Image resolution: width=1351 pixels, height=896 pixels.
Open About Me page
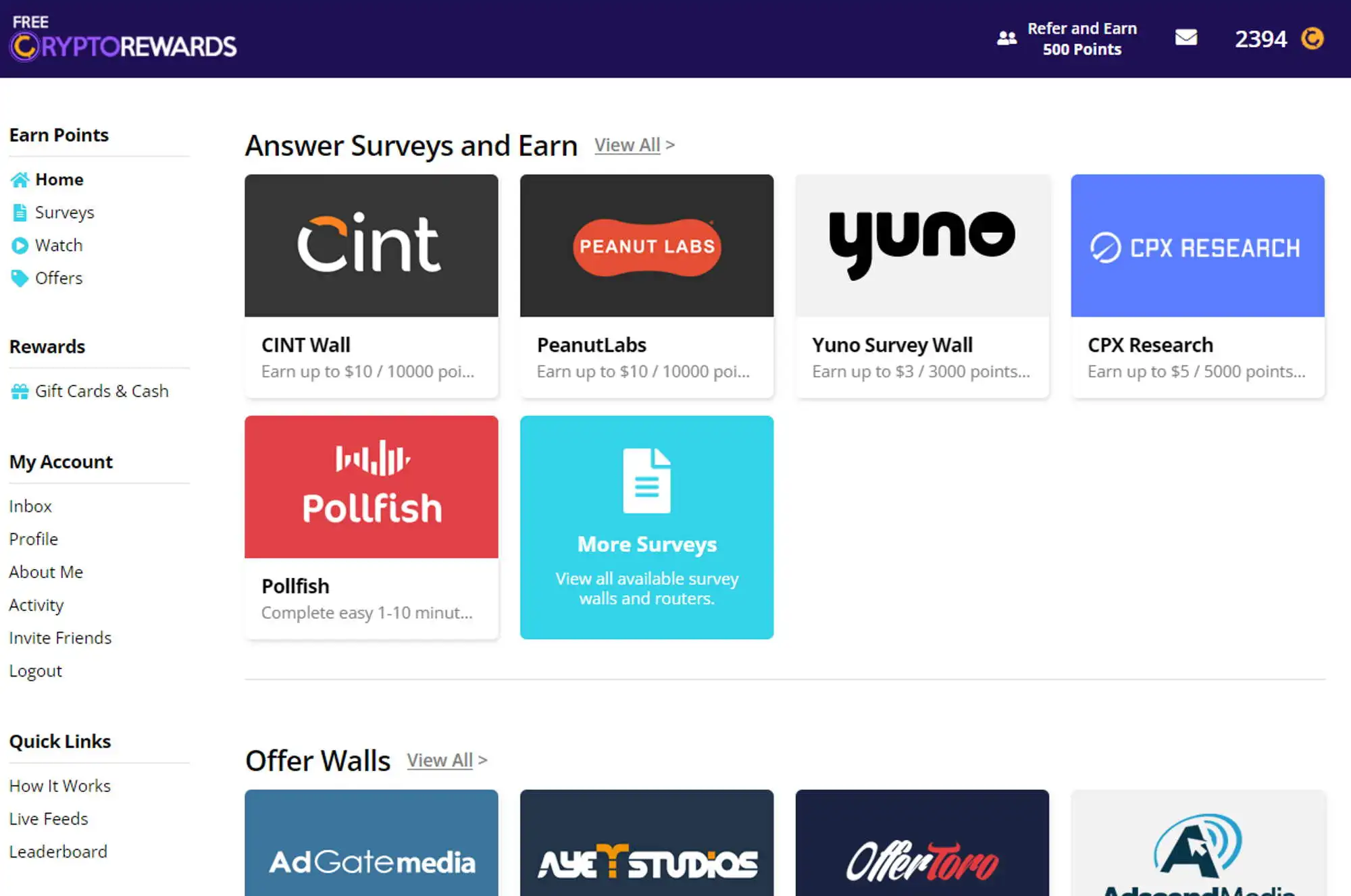pyautogui.click(x=46, y=572)
